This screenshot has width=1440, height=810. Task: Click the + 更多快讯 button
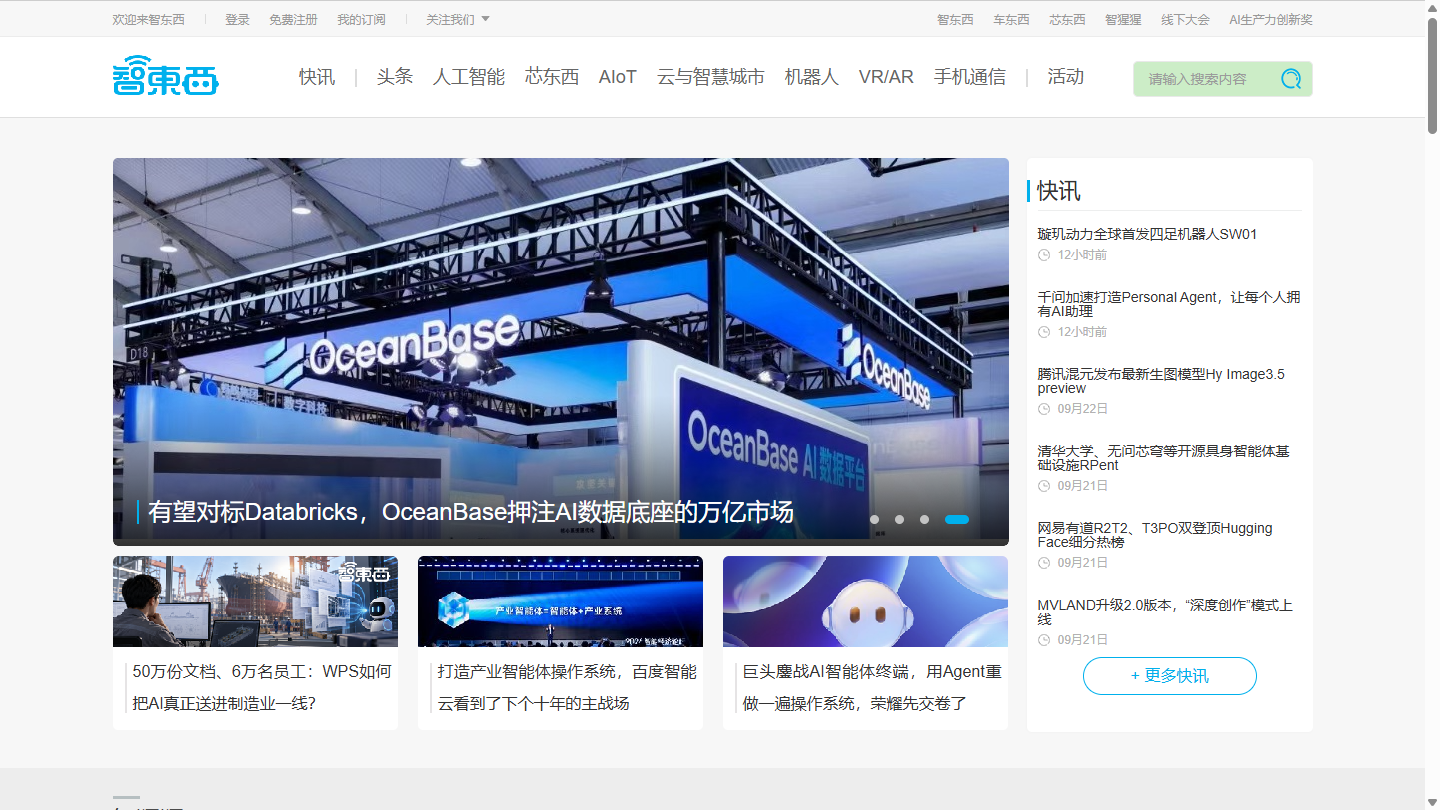[1170, 676]
